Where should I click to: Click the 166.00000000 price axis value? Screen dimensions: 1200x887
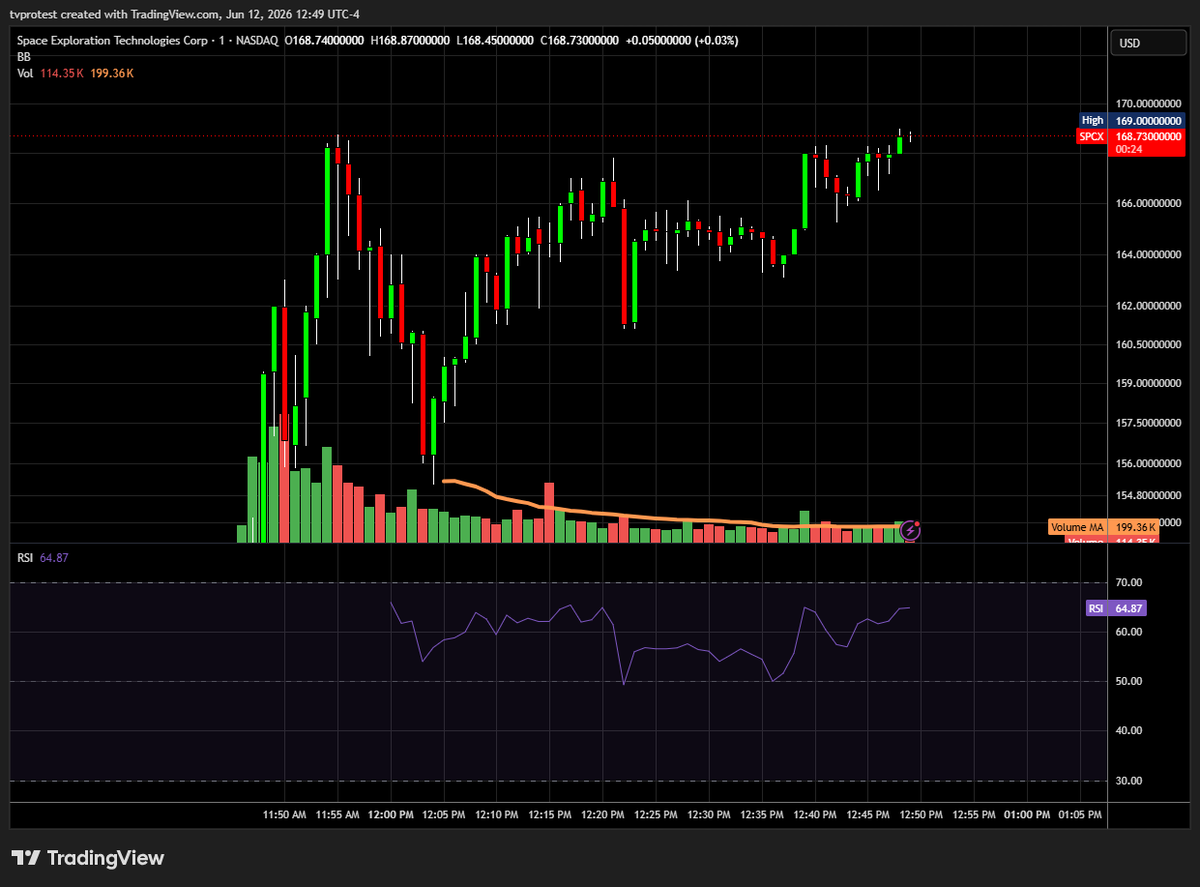[x=1148, y=204]
